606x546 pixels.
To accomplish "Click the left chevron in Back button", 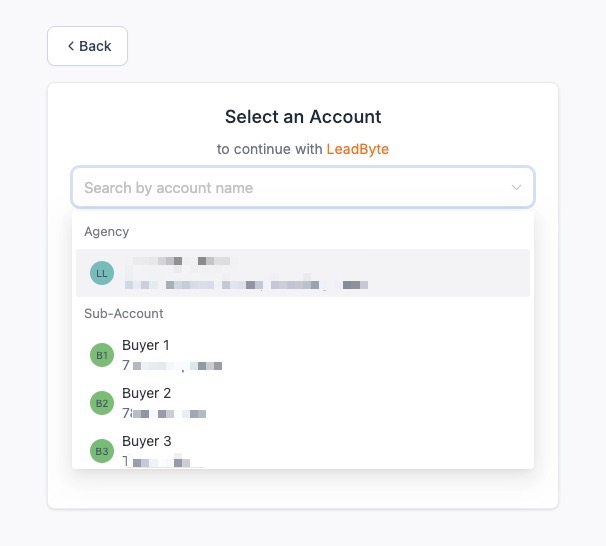I will [x=71, y=46].
